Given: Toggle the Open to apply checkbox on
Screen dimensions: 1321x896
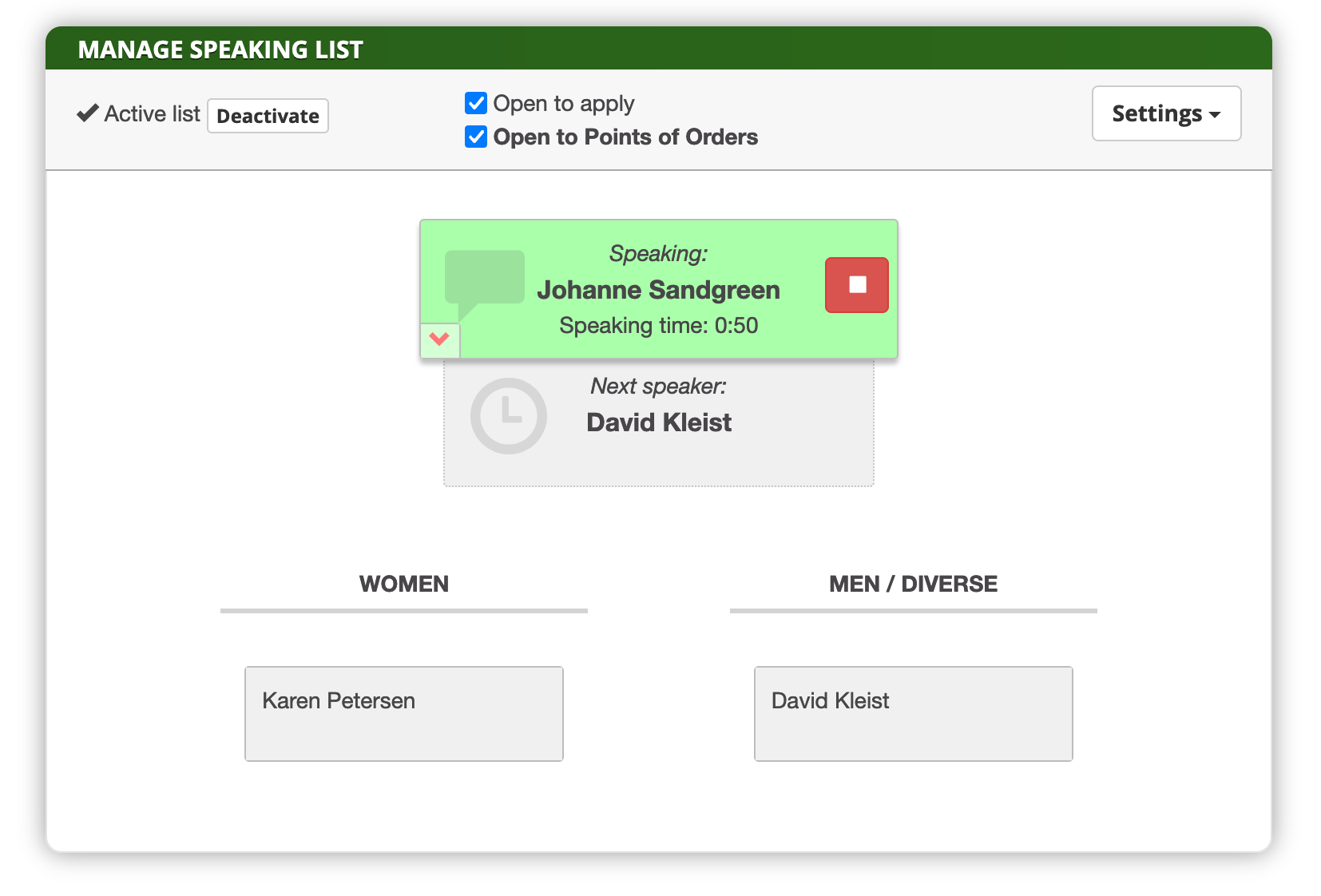Looking at the screenshot, I should pos(475,103).
